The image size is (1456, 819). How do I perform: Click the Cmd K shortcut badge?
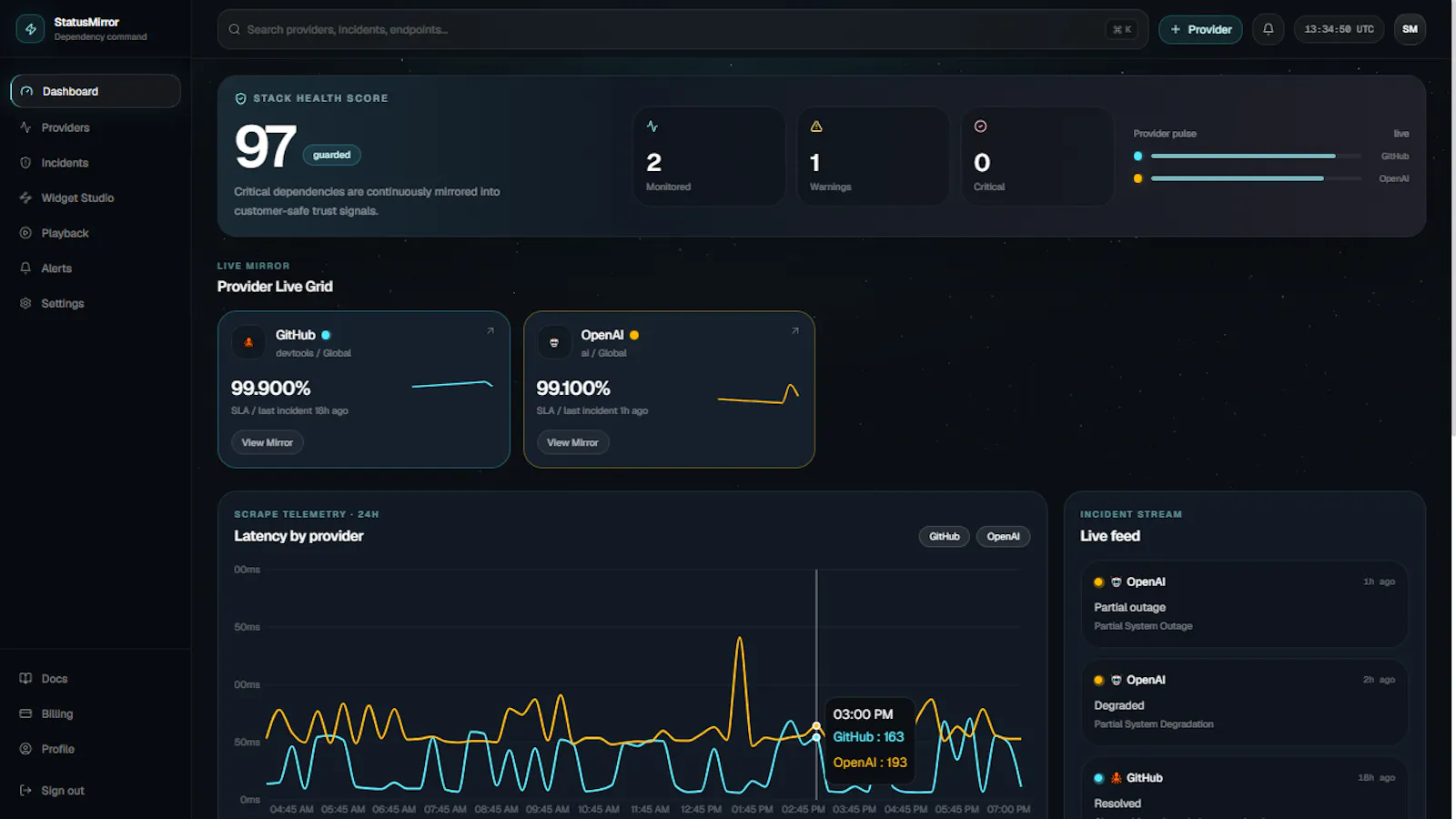[1122, 29]
